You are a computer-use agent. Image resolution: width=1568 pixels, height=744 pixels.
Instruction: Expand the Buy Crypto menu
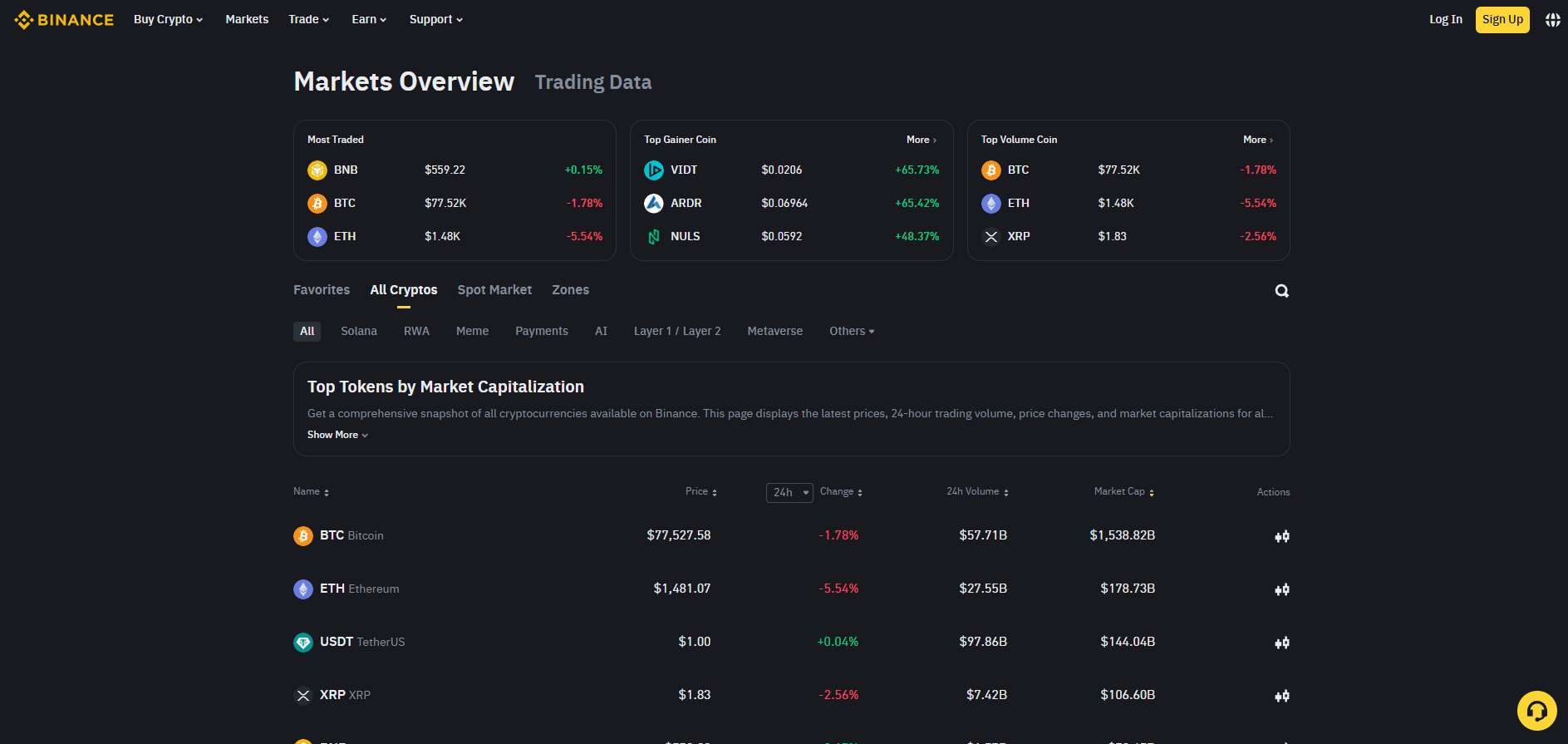[x=169, y=19]
